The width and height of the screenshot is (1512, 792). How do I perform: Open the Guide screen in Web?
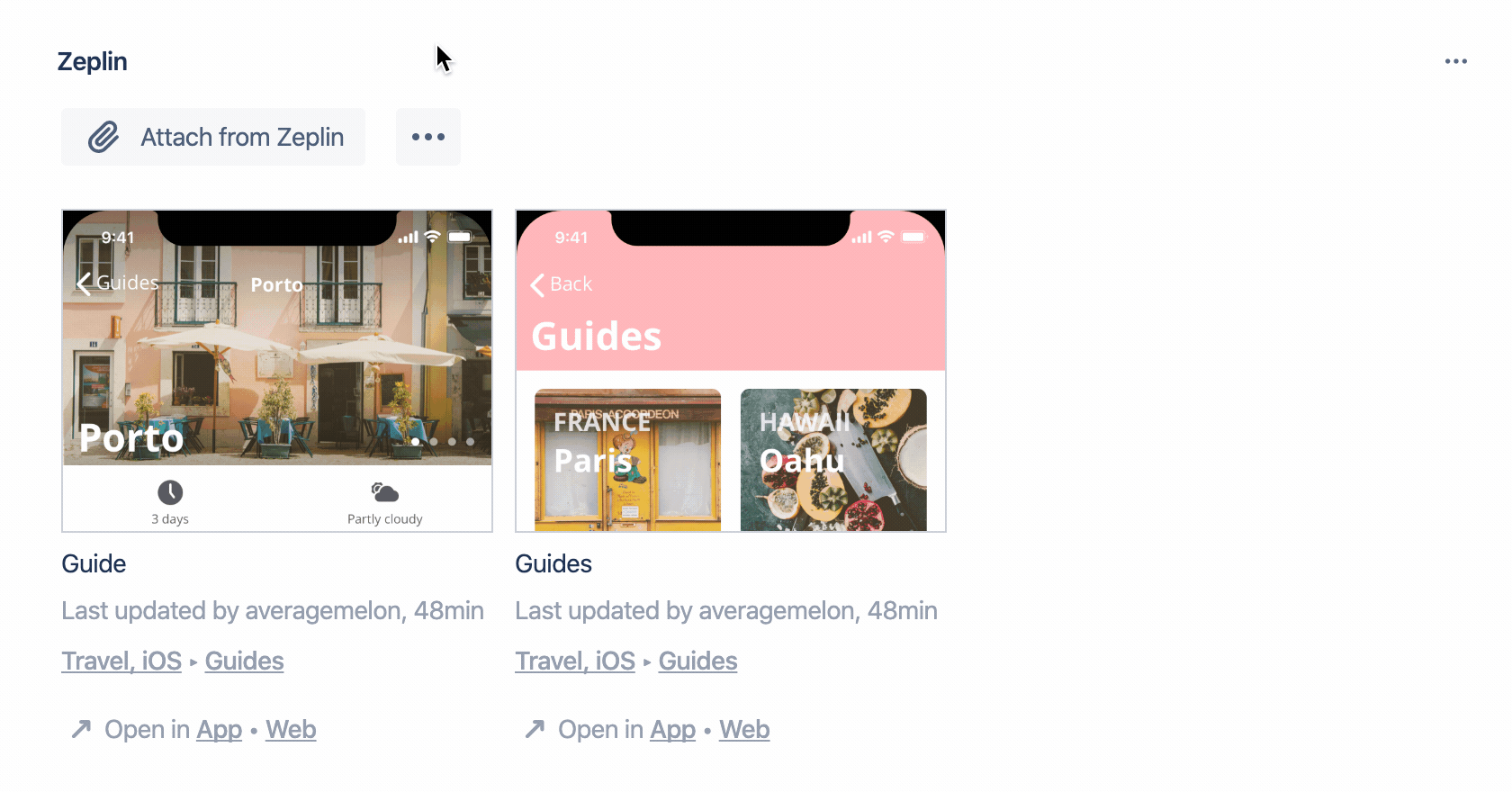pos(291,729)
